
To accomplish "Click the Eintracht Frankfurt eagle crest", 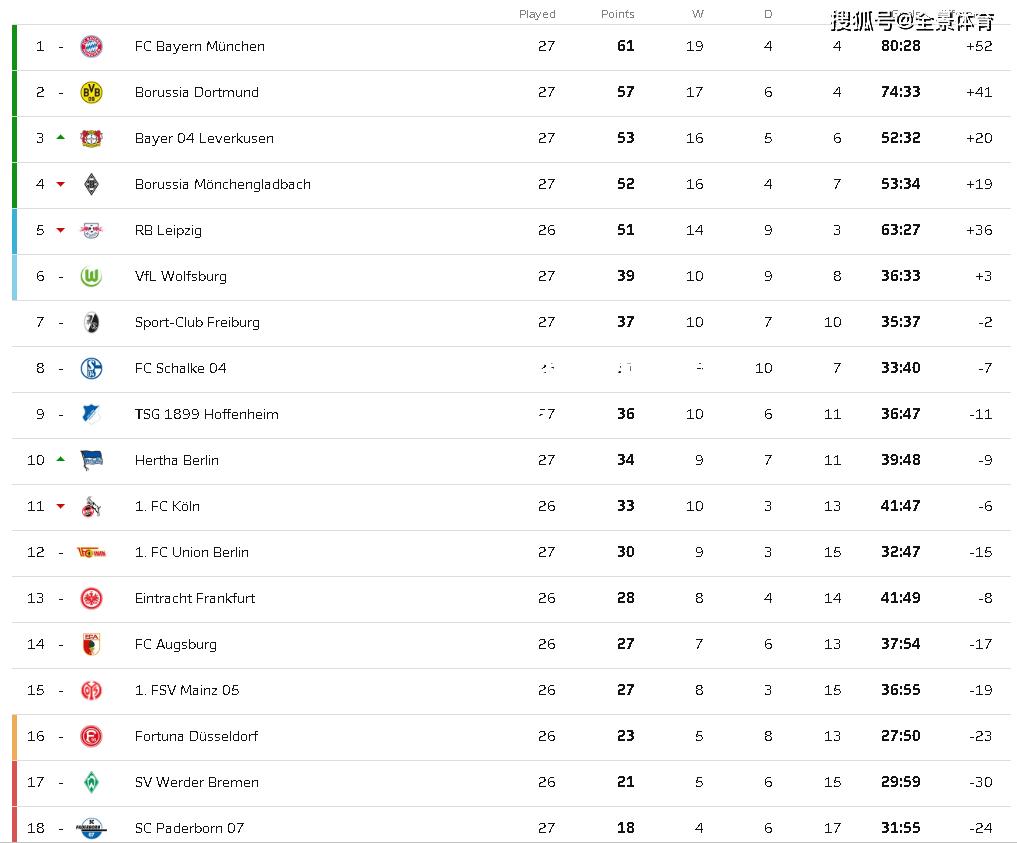I will tap(91, 599).
